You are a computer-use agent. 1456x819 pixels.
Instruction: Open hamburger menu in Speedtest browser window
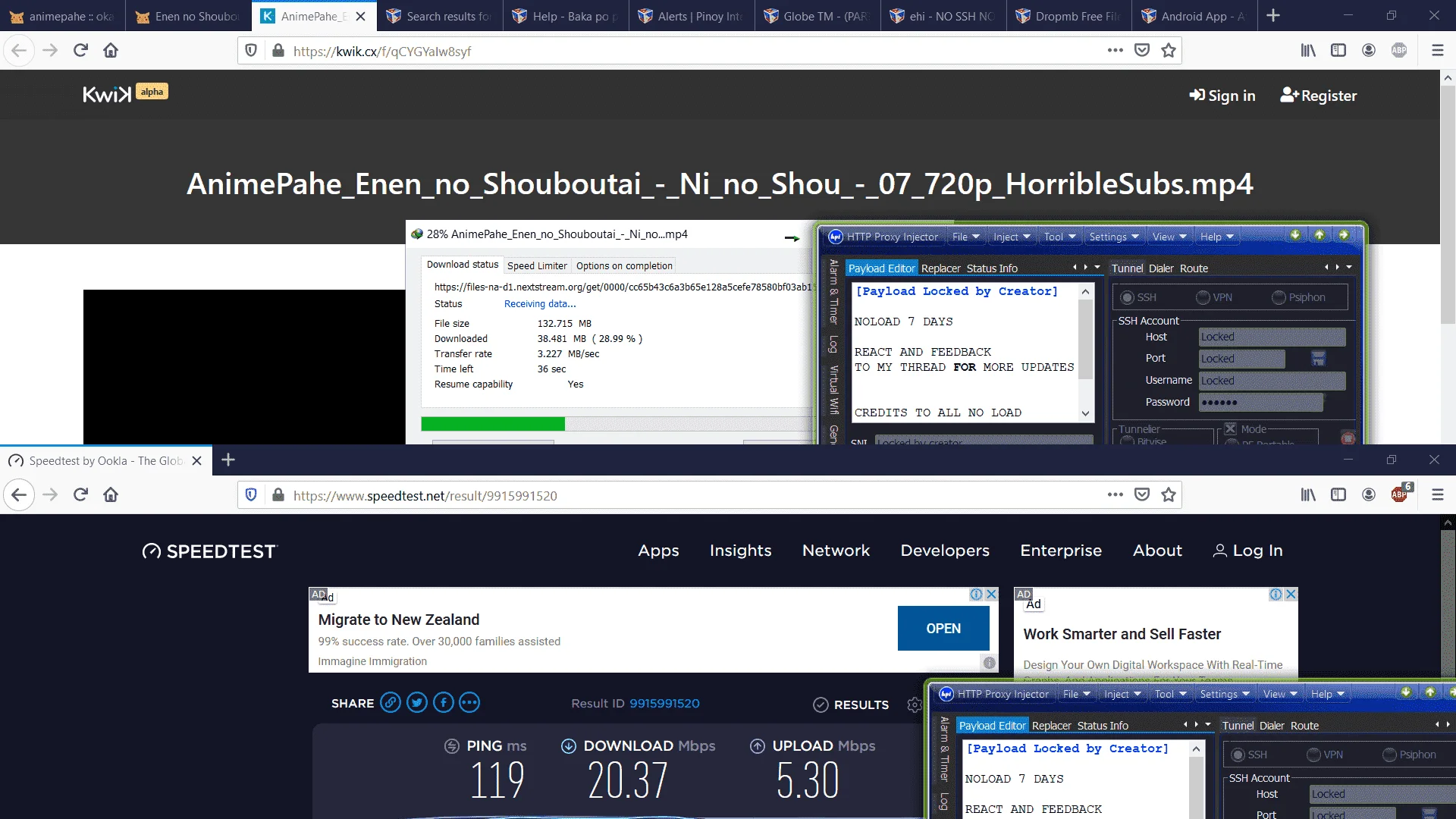tap(1437, 494)
